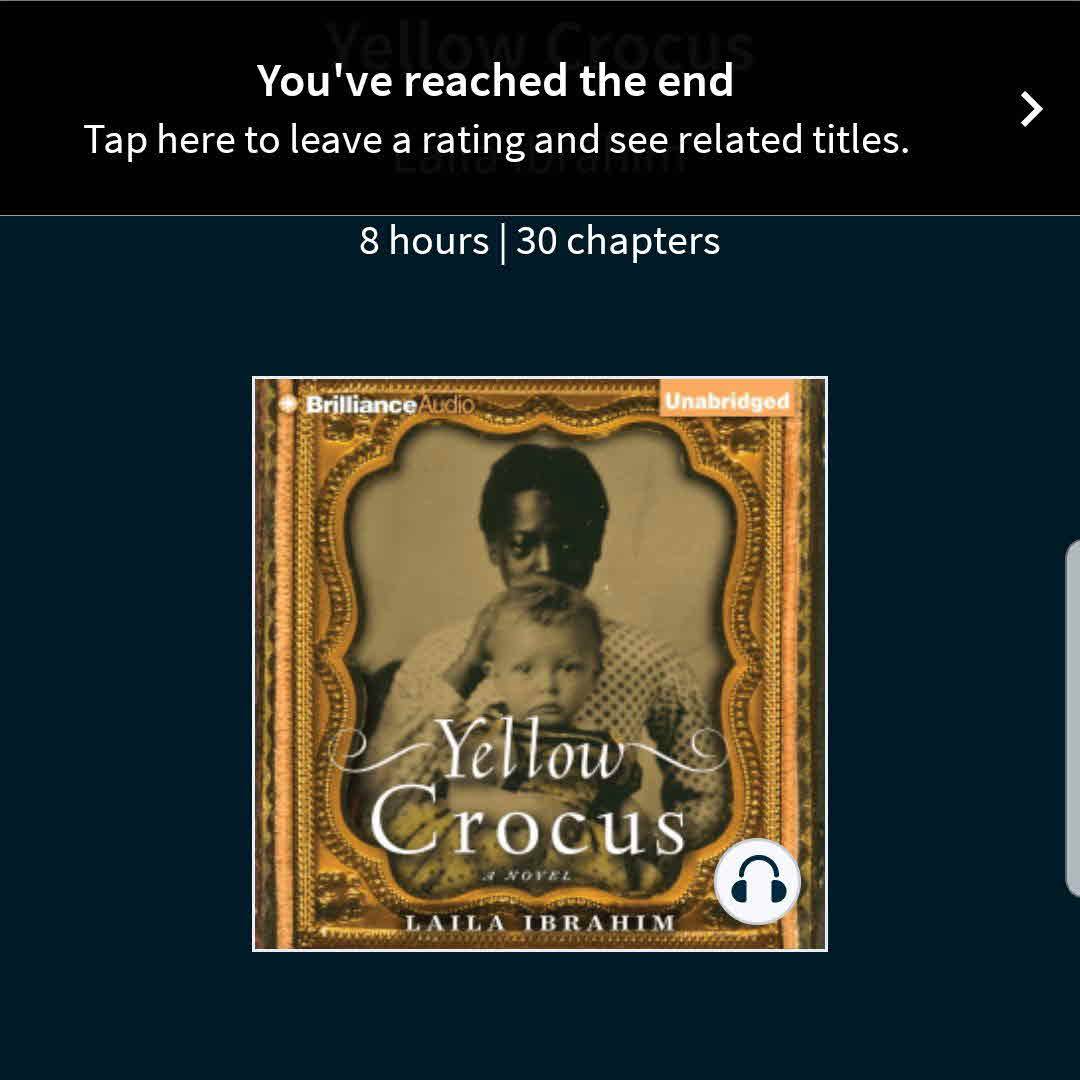Click the cursive "Yellow" word on the cover
The image size is (1080, 1080).
pyautogui.click(x=530, y=749)
